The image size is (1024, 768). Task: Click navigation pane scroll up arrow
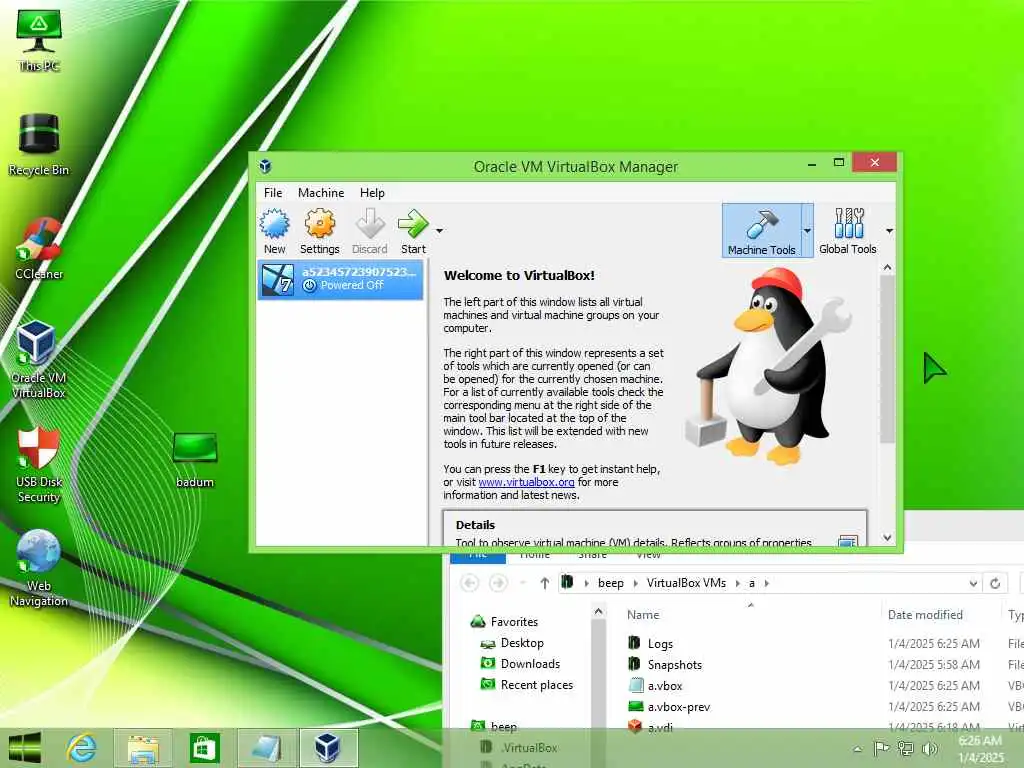coord(598,612)
